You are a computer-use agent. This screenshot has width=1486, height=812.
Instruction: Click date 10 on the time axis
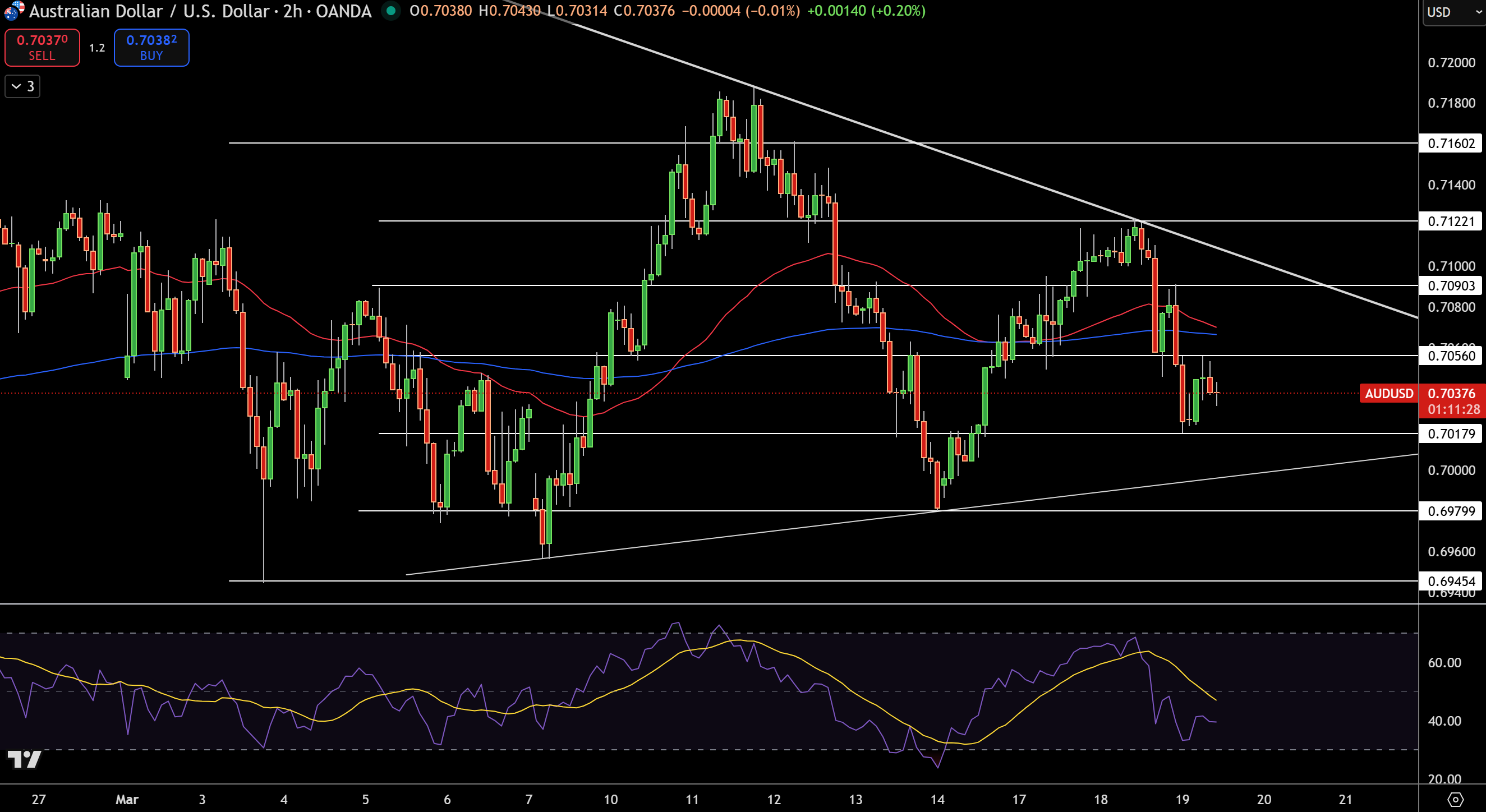[x=610, y=799]
